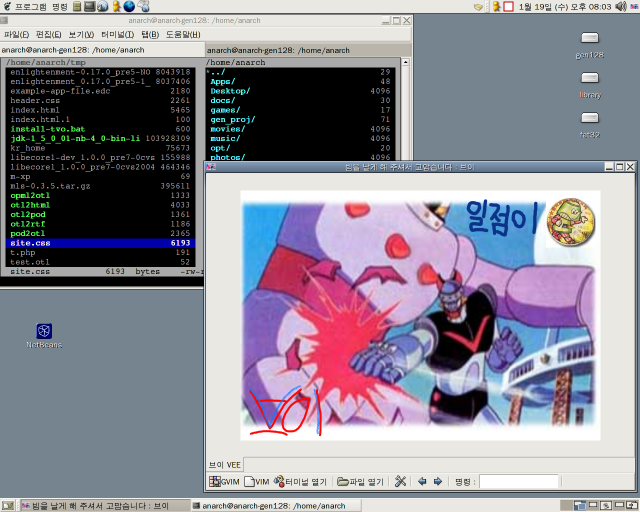
Task: Launch the third round launcher in top panel
Action: coord(102,6)
